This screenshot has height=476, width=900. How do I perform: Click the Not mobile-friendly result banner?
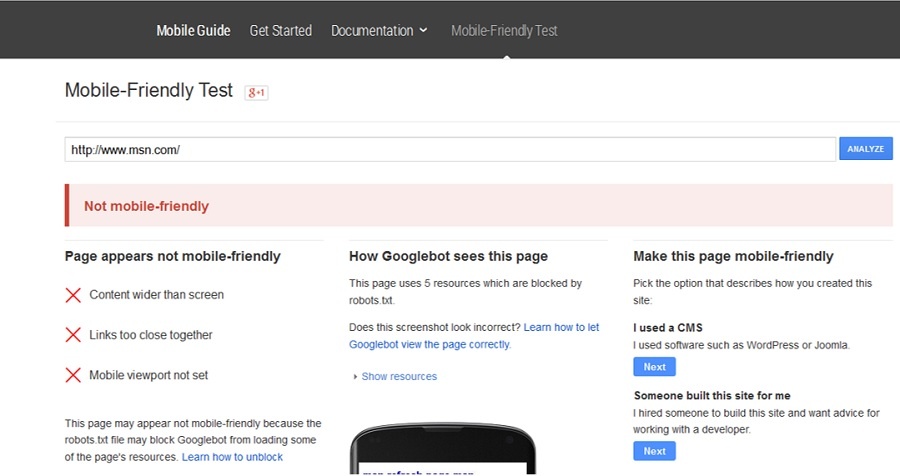(x=479, y=206)
